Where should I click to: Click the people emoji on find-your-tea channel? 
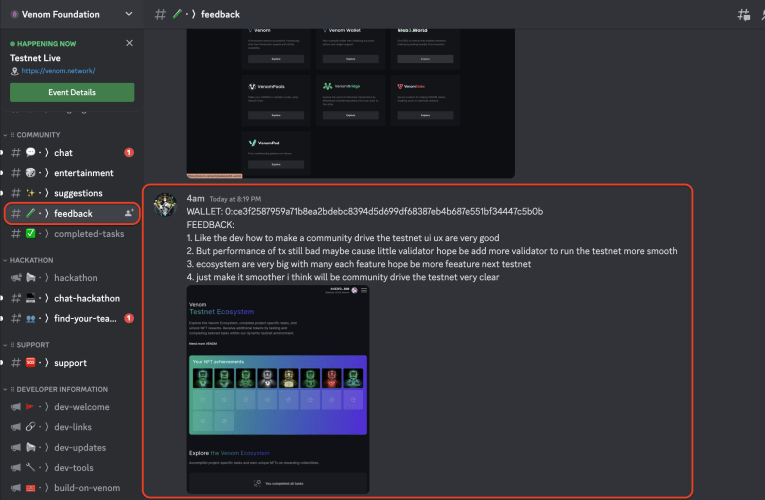coord(30,319)
